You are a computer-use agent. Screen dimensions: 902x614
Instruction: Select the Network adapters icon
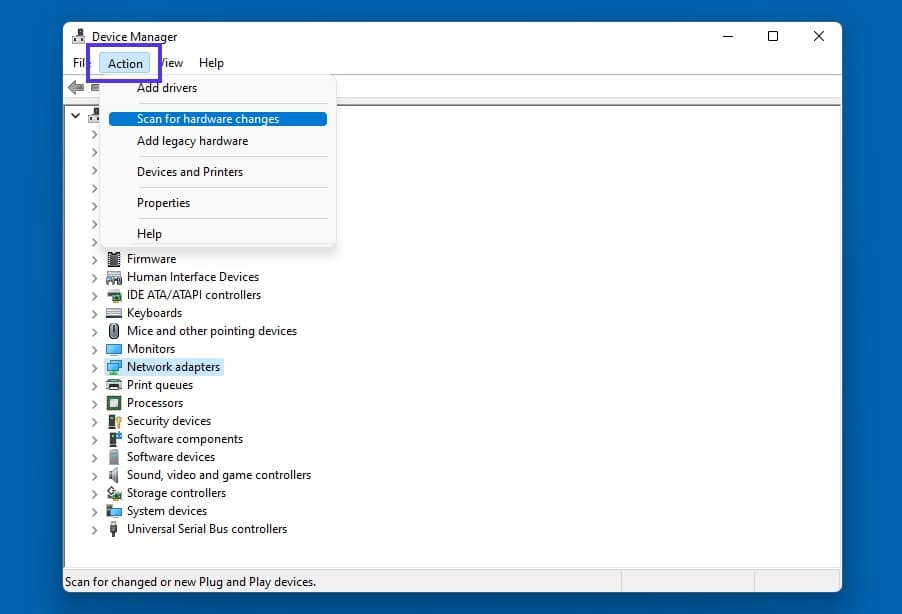click(113, 366)
